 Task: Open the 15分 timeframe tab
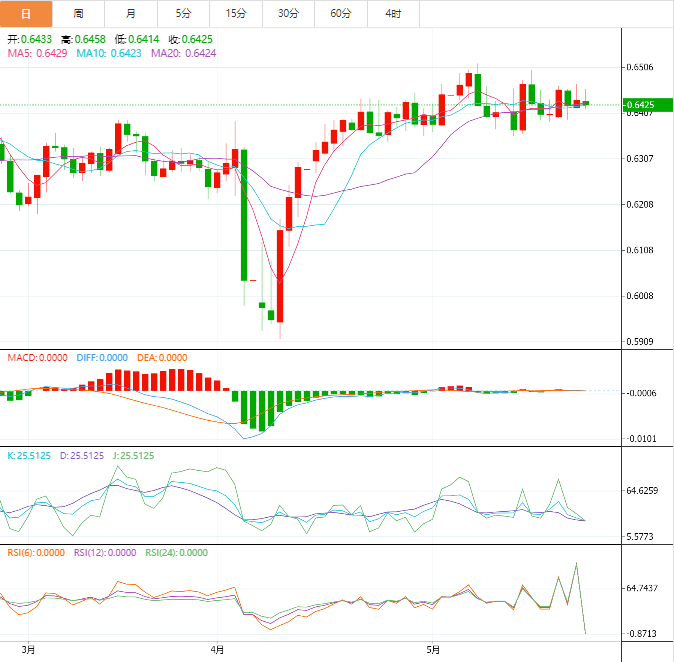[236, 14]
